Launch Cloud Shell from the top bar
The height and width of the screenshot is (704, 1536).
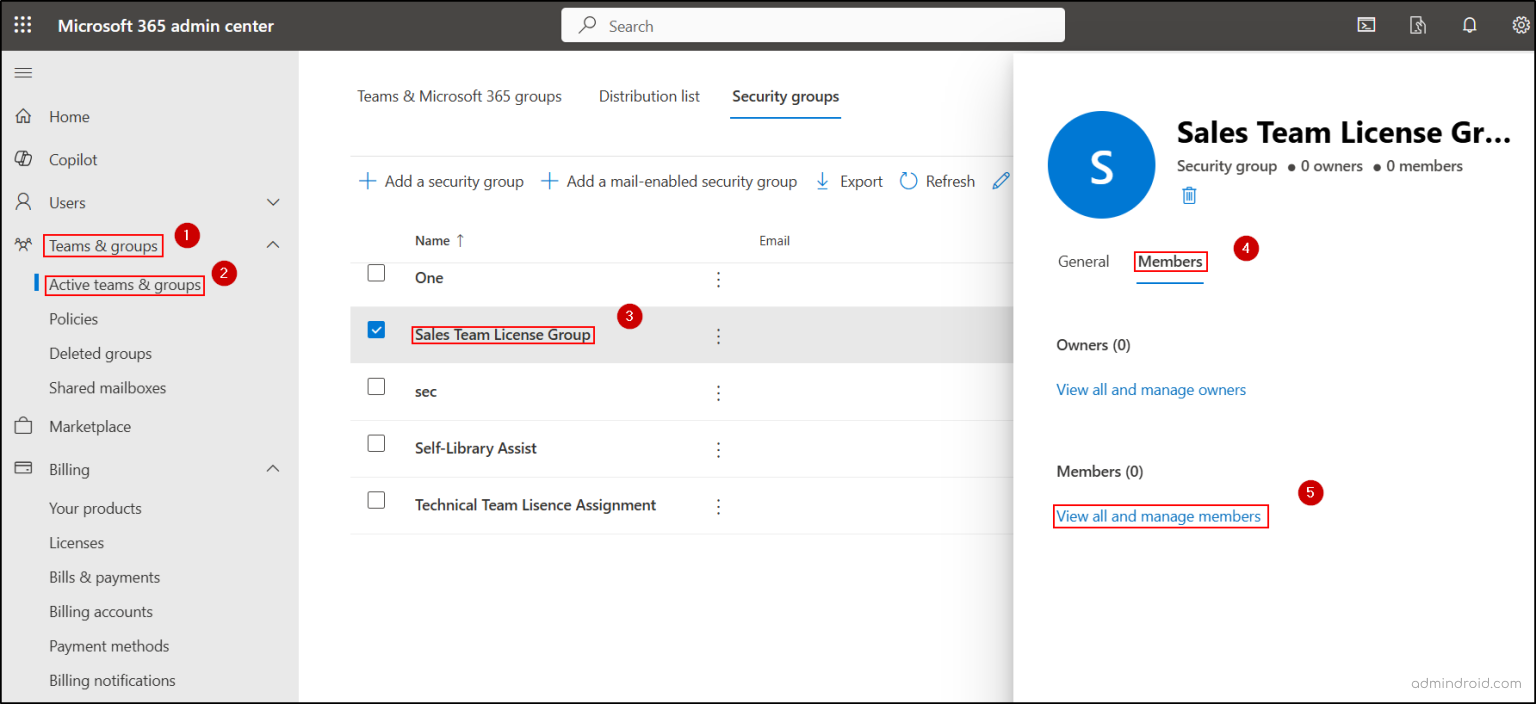tap(1366, 24)
